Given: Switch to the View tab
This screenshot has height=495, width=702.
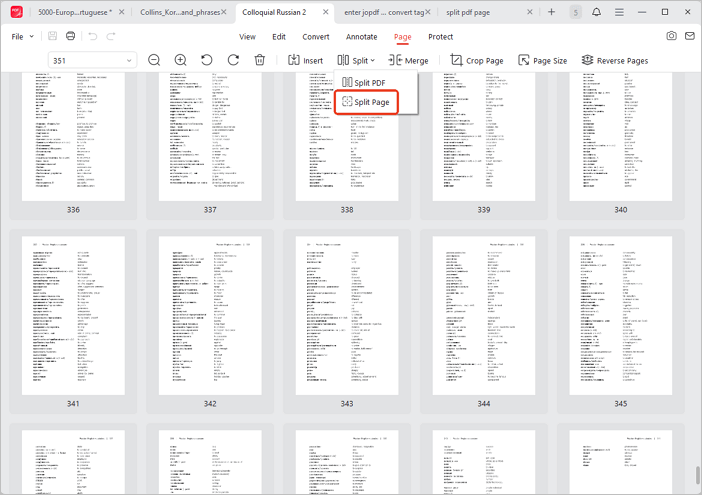Looking at the screenshot, I should click(247, 37).
